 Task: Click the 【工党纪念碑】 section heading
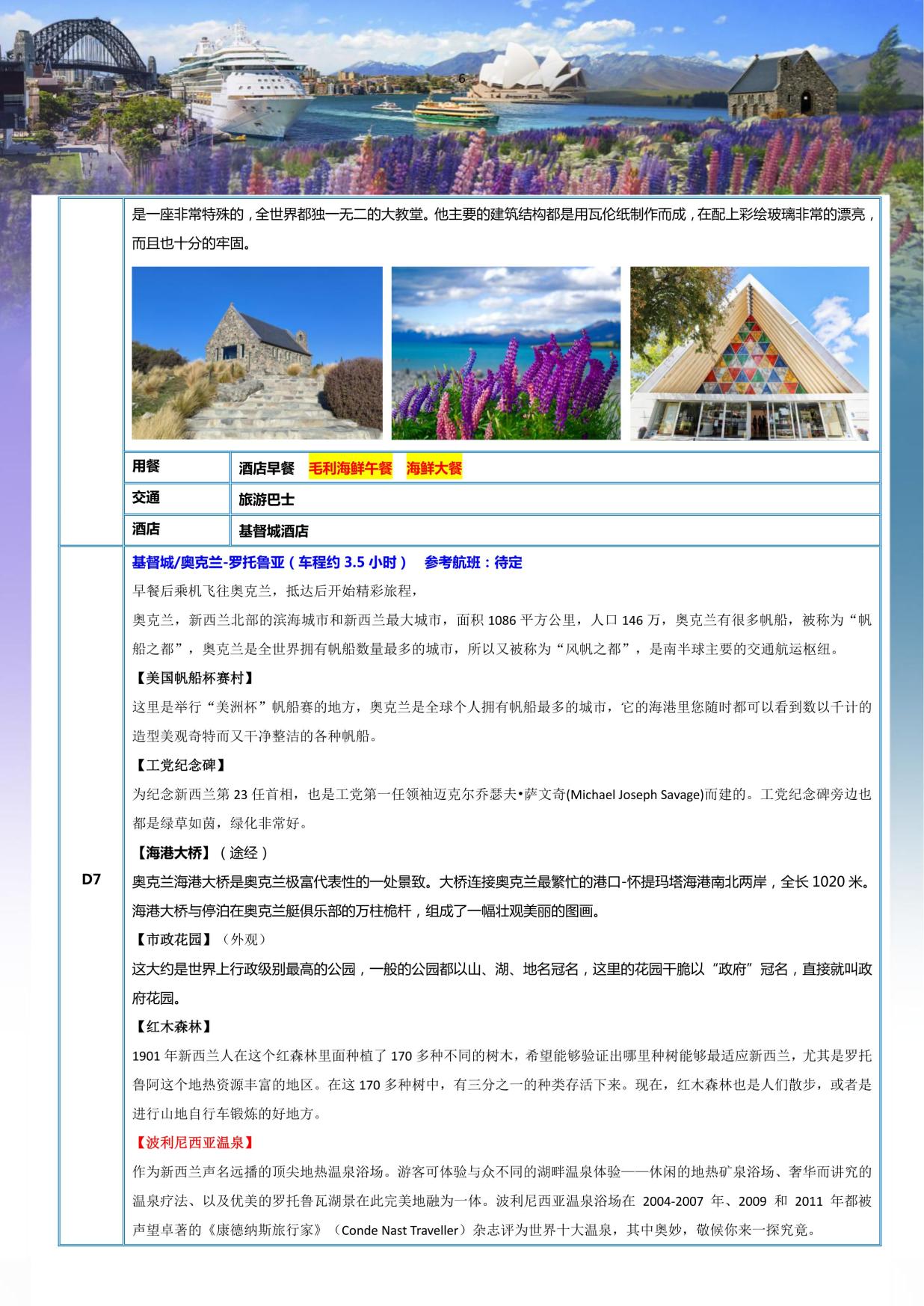point(179,765)
